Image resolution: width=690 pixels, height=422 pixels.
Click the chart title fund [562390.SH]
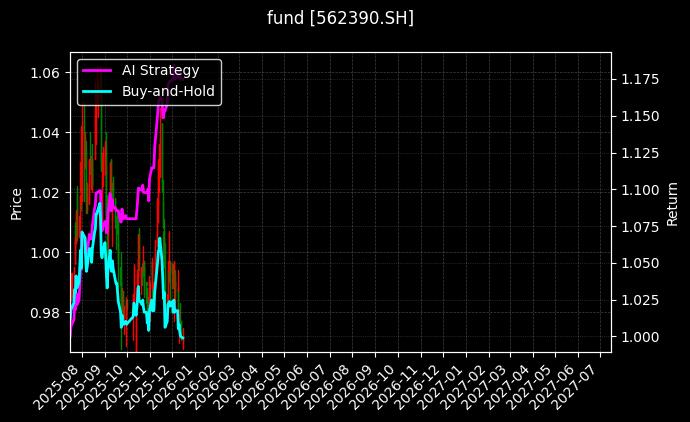(x=340, y=18)
